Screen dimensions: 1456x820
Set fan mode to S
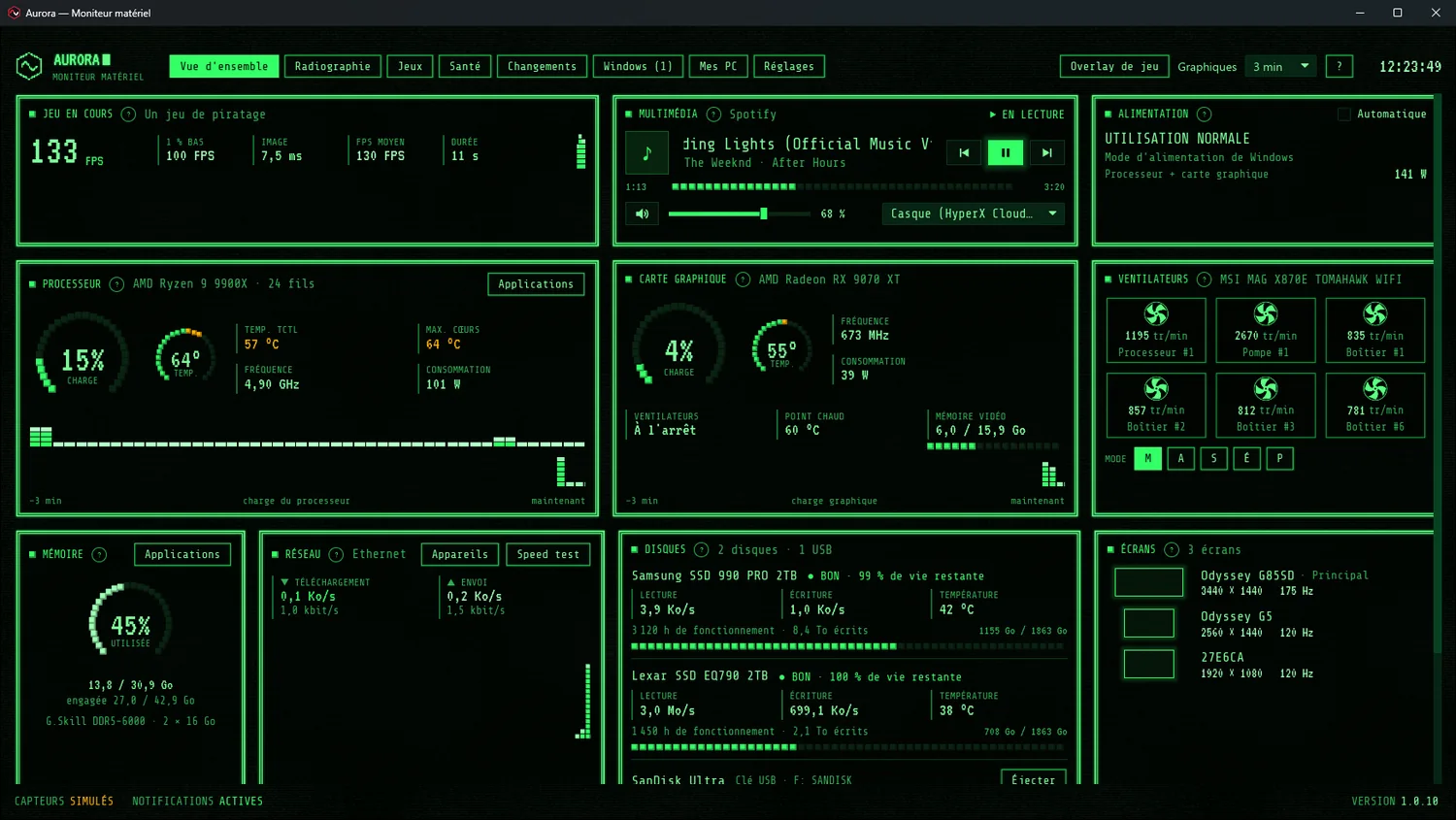1214,458
